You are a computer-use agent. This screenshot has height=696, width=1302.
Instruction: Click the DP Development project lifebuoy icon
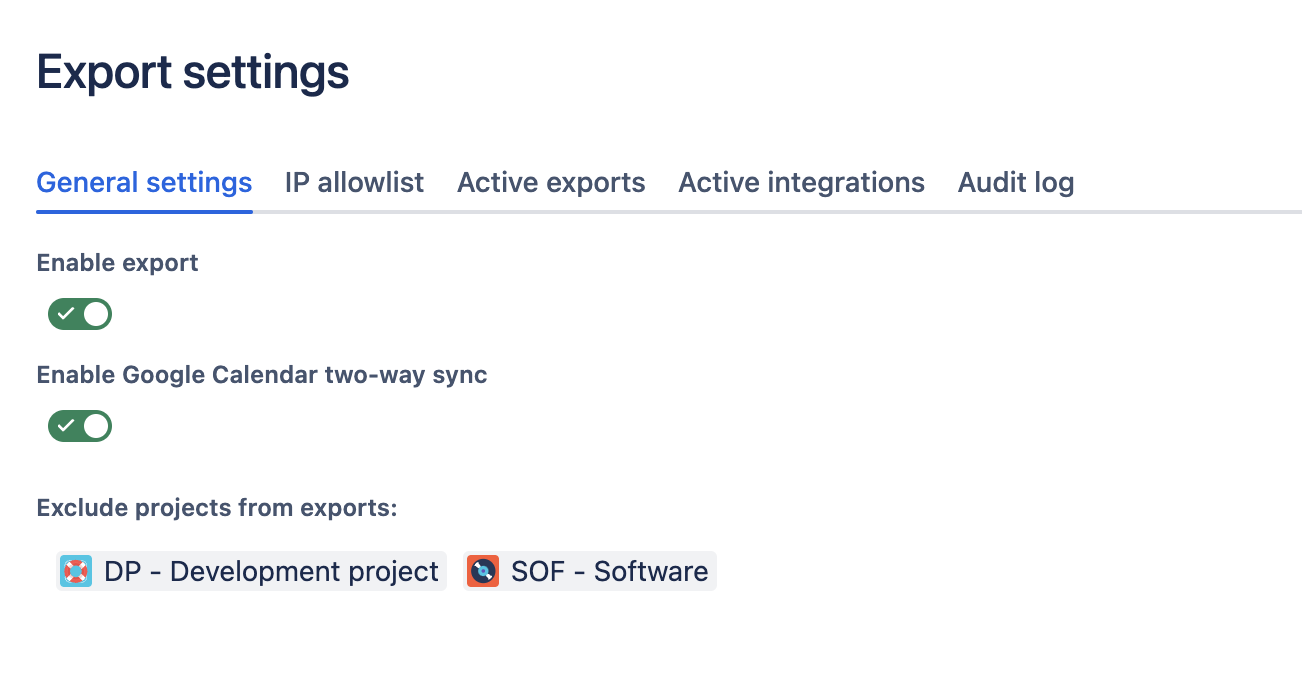(x=75, y=571)
